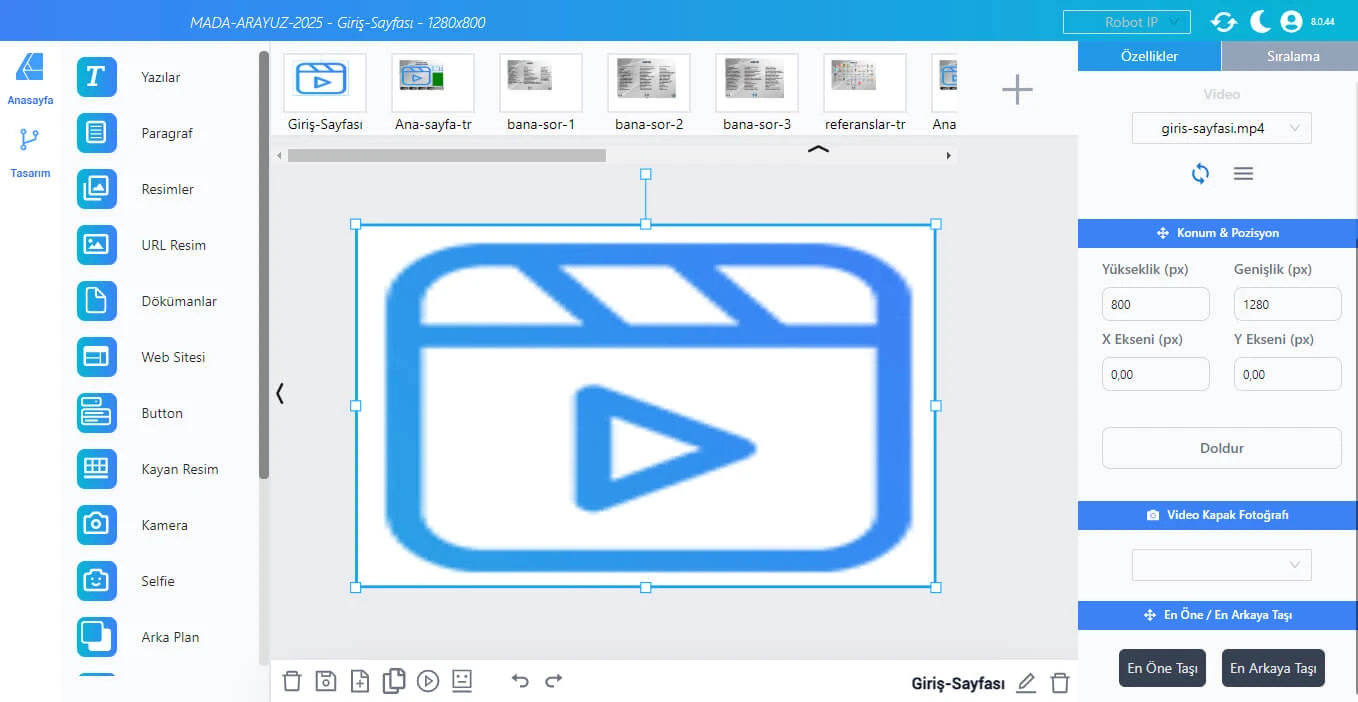
Task: Toggle dark mode with the moon icon
Action: (1260, 21)
